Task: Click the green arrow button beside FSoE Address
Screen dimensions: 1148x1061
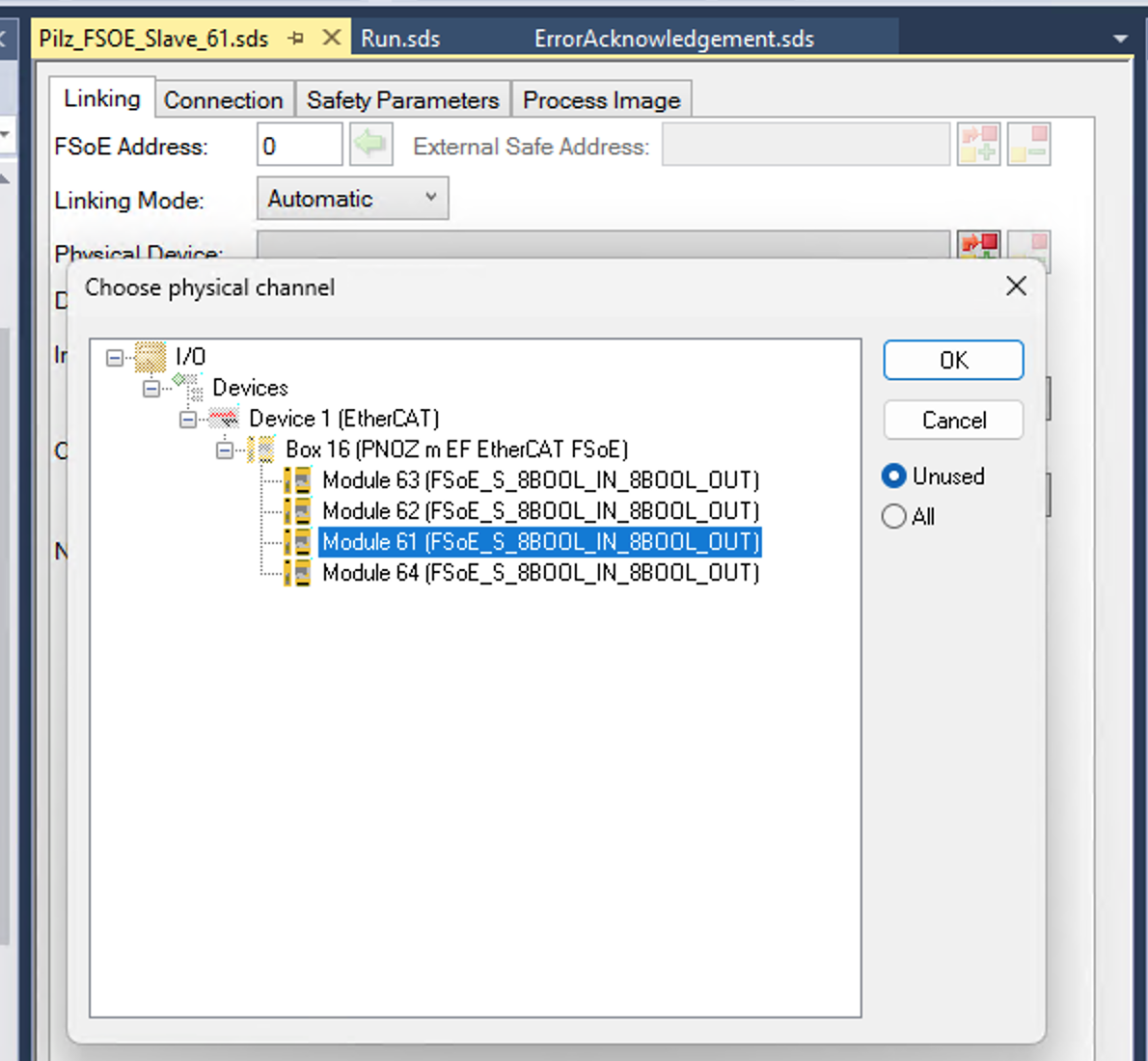Action: (x=371, y=145)
